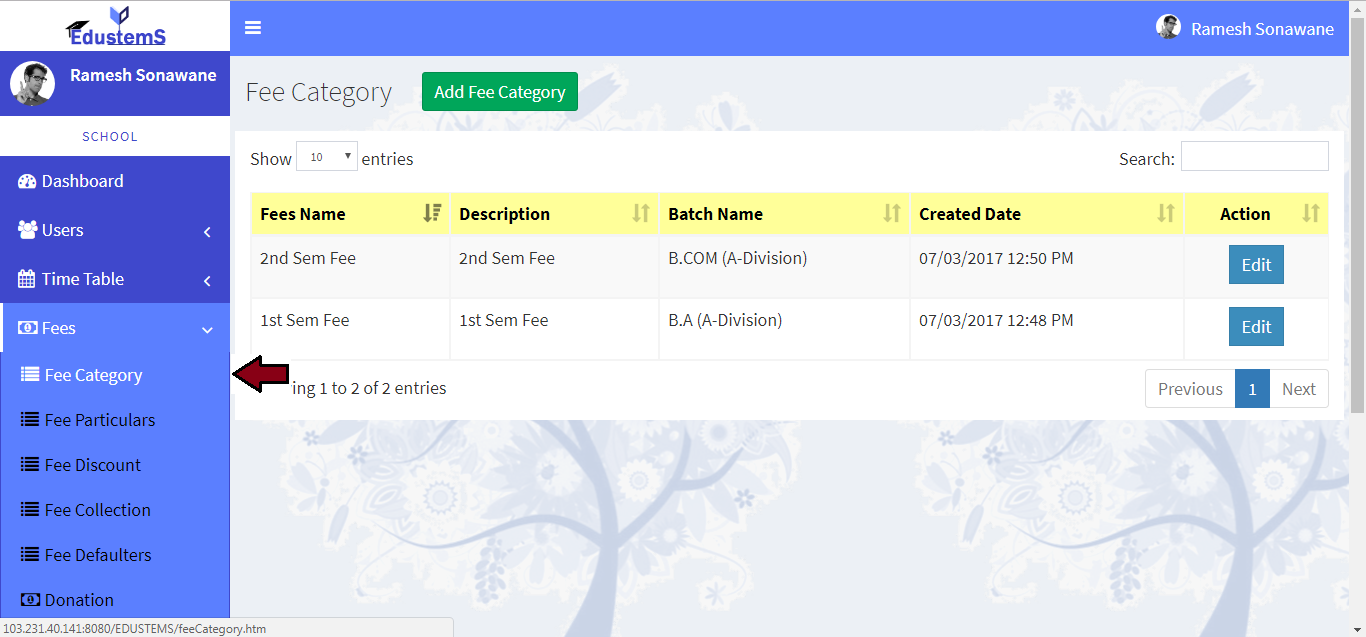Click the Time Table calendar icon
This screenshot has width=1366, height=637.
(x=27, y=279)
